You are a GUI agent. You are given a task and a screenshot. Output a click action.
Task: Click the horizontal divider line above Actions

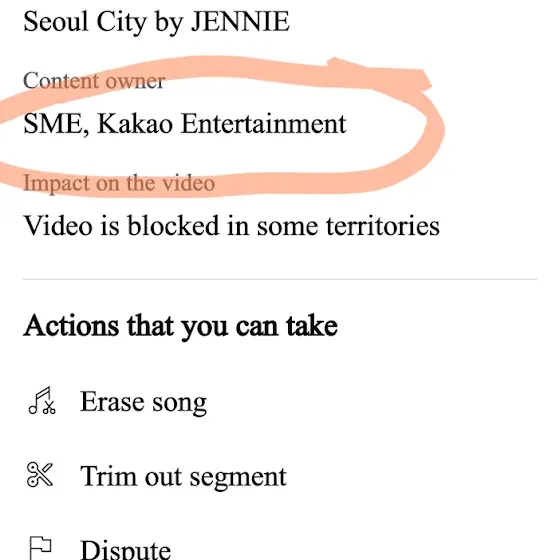tap(280, 279)
